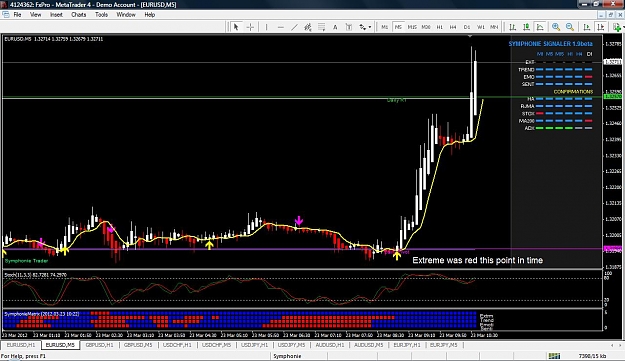Switch chart to M1 timeframe
625x361 pixels.
[x=384, y=27]
